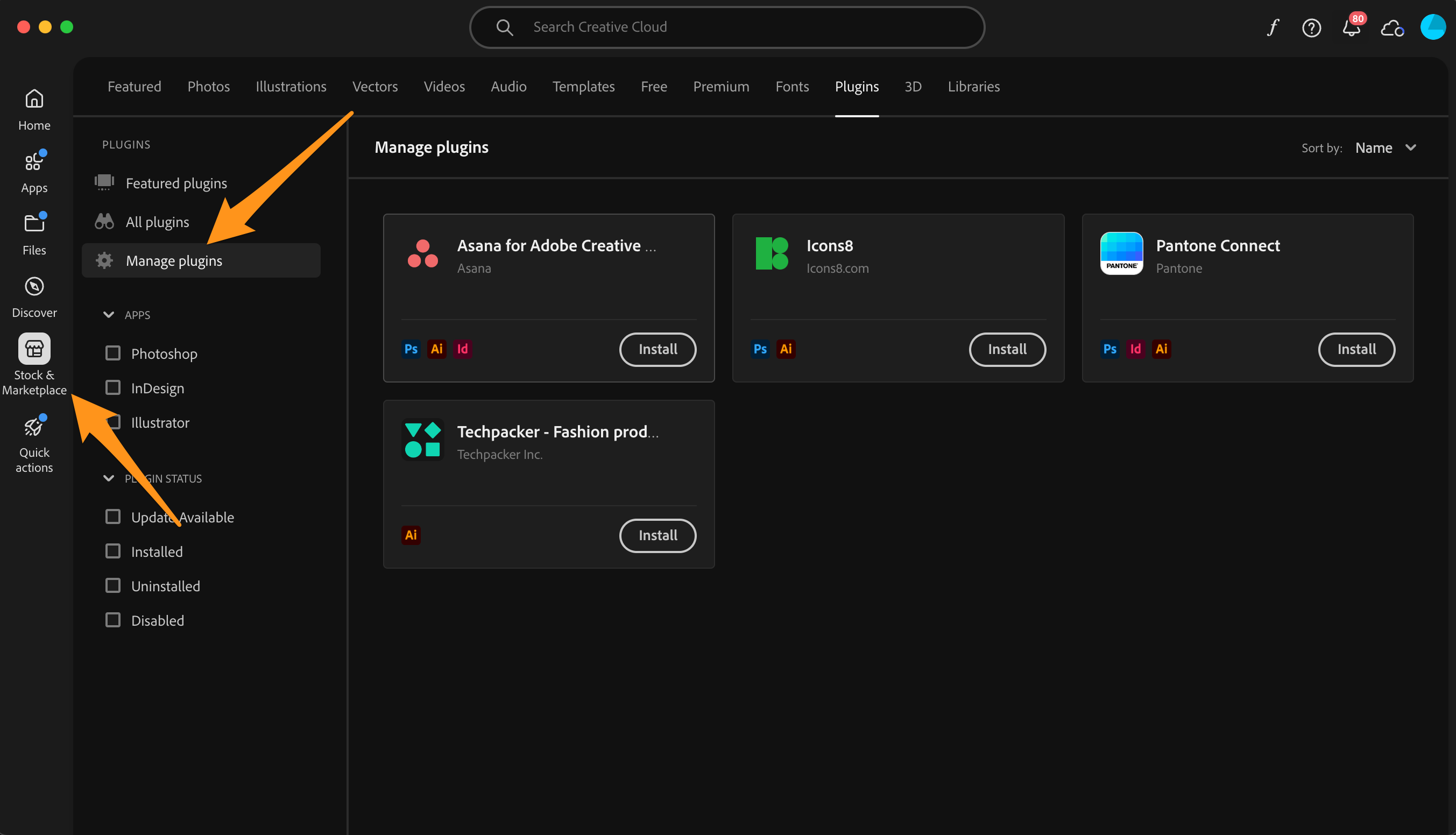Image resolution: width=1456 pixels, height=835 pixels.
Task: Click the Techpacker plugin logo
Action: (x=422, y=440)
